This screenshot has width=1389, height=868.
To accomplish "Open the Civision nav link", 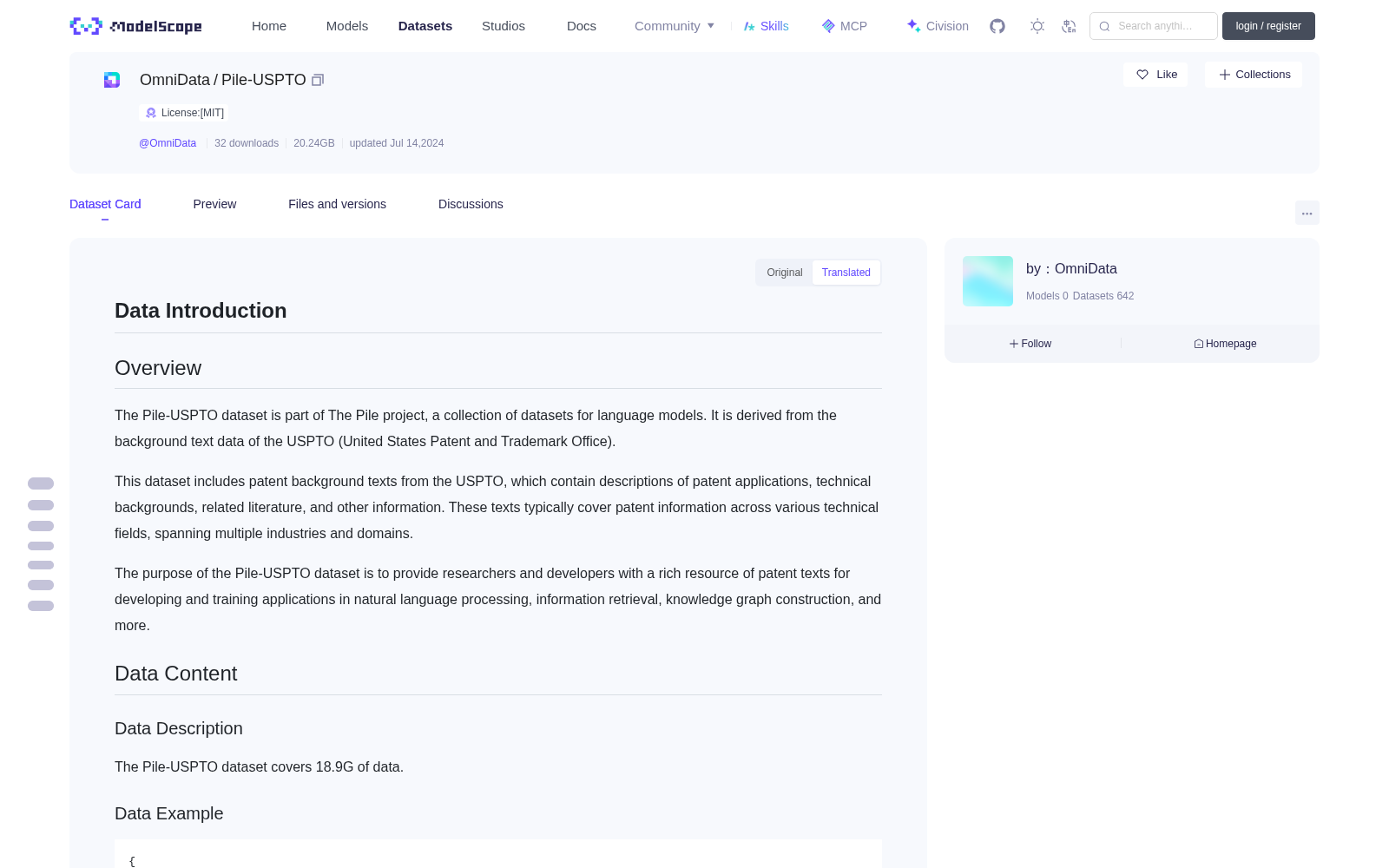I will pos(938,26).
